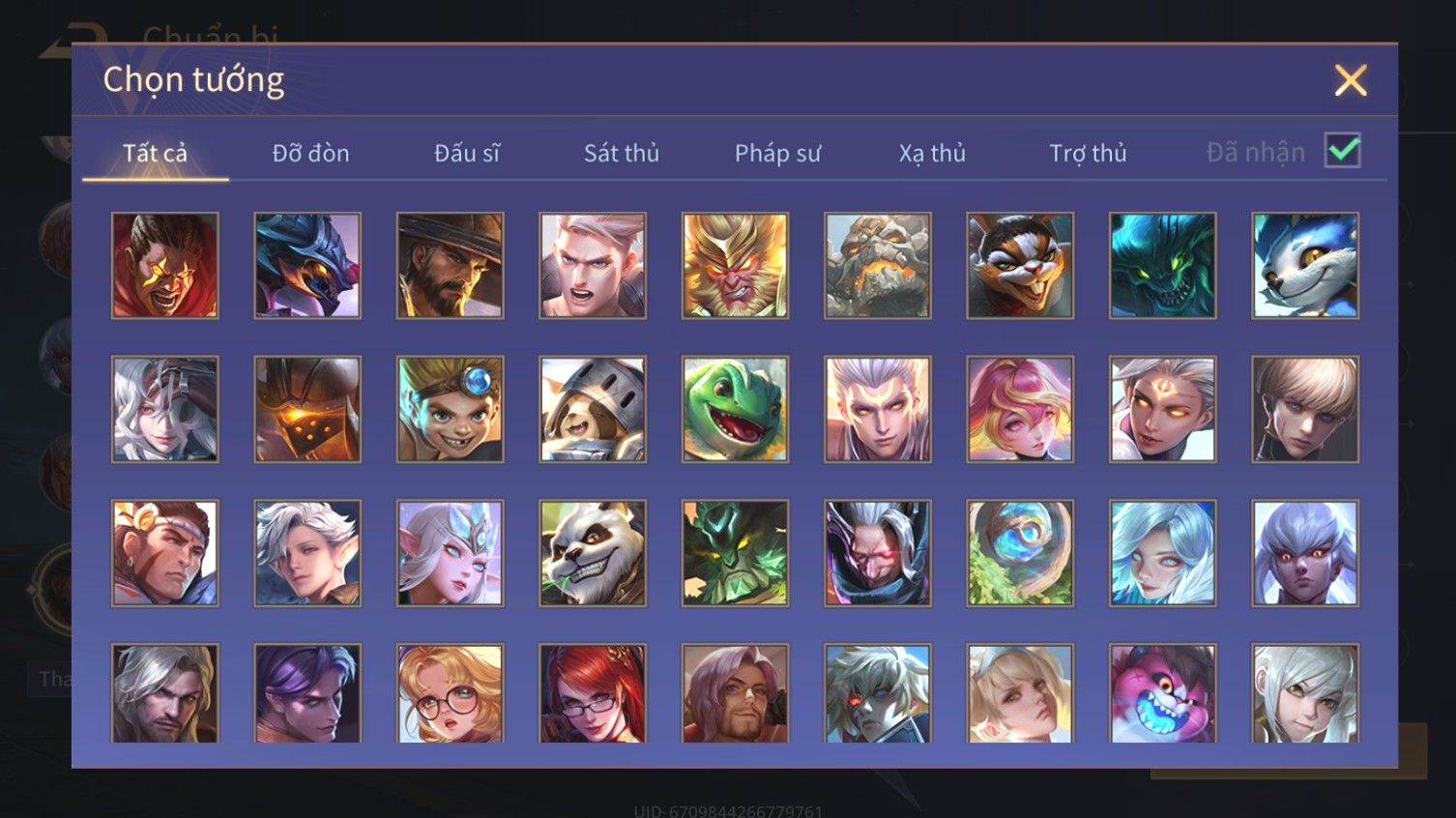1456x818 pixels.
Task: Choose the knight helmet sloth hero
Action: click(x=593, y=409)
